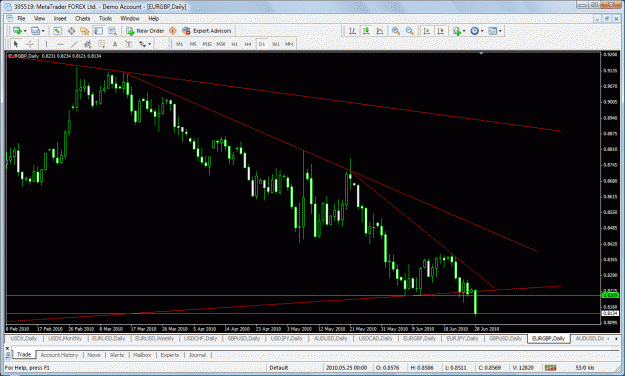625x376 pixels.
Task: Zoom in on the chart
Action: point(396,31)
